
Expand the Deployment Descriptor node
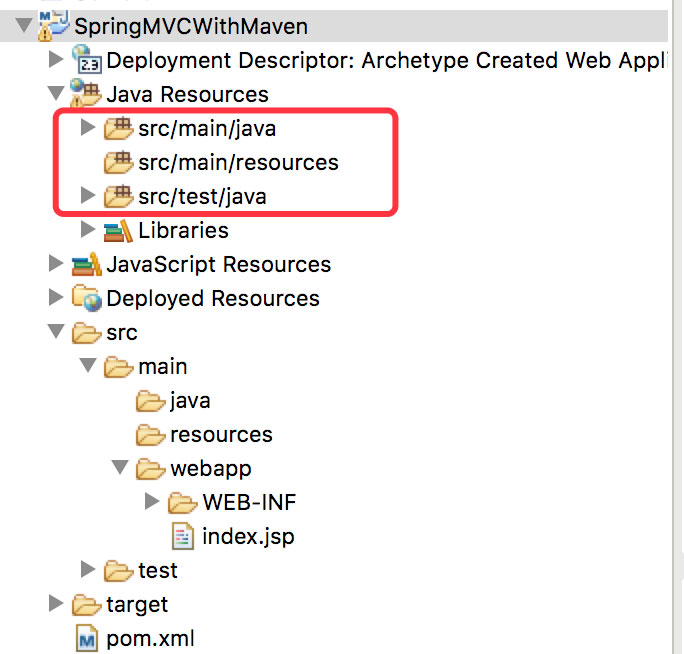[55, 59]
